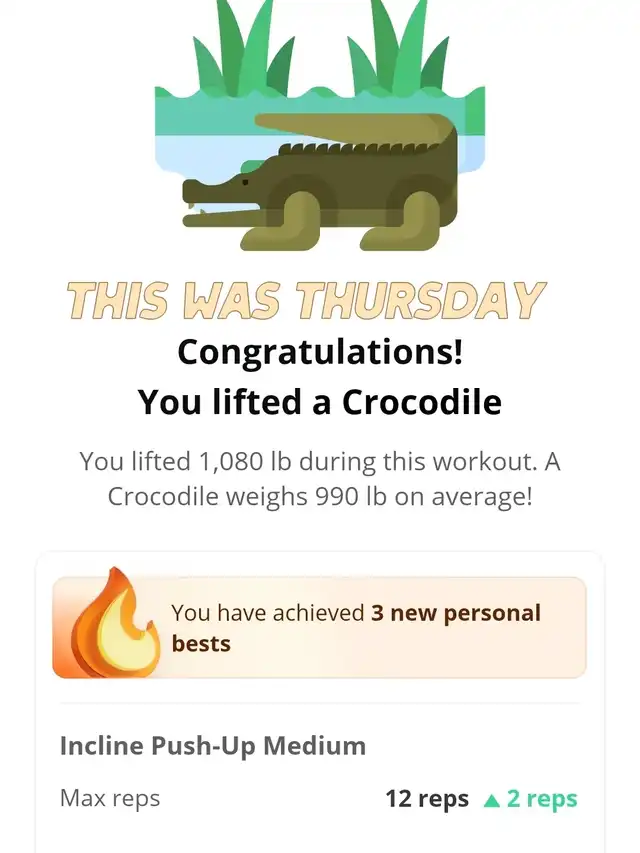Click the Max reps label
Screen dimensions: 640x853
coord(110,799)
